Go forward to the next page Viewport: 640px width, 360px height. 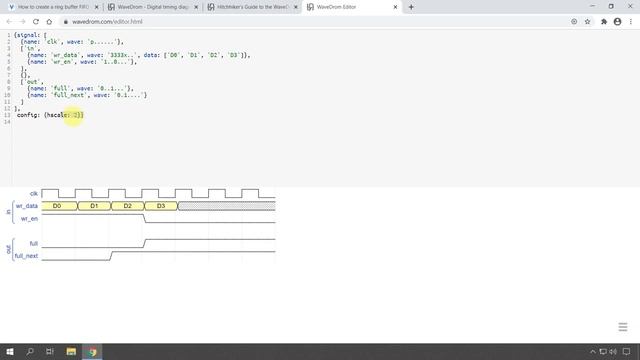coord(22,22)
